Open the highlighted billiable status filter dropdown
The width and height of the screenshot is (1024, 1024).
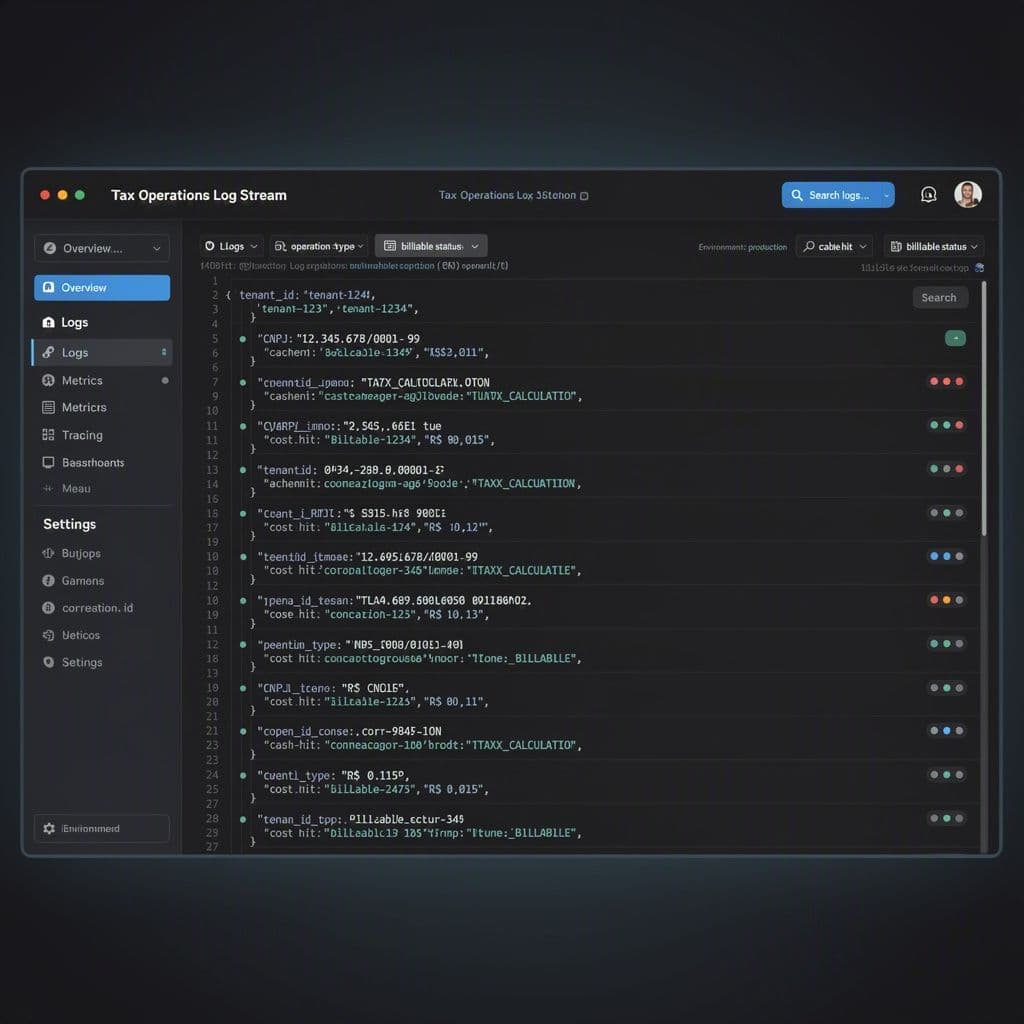tap(431, 246)
